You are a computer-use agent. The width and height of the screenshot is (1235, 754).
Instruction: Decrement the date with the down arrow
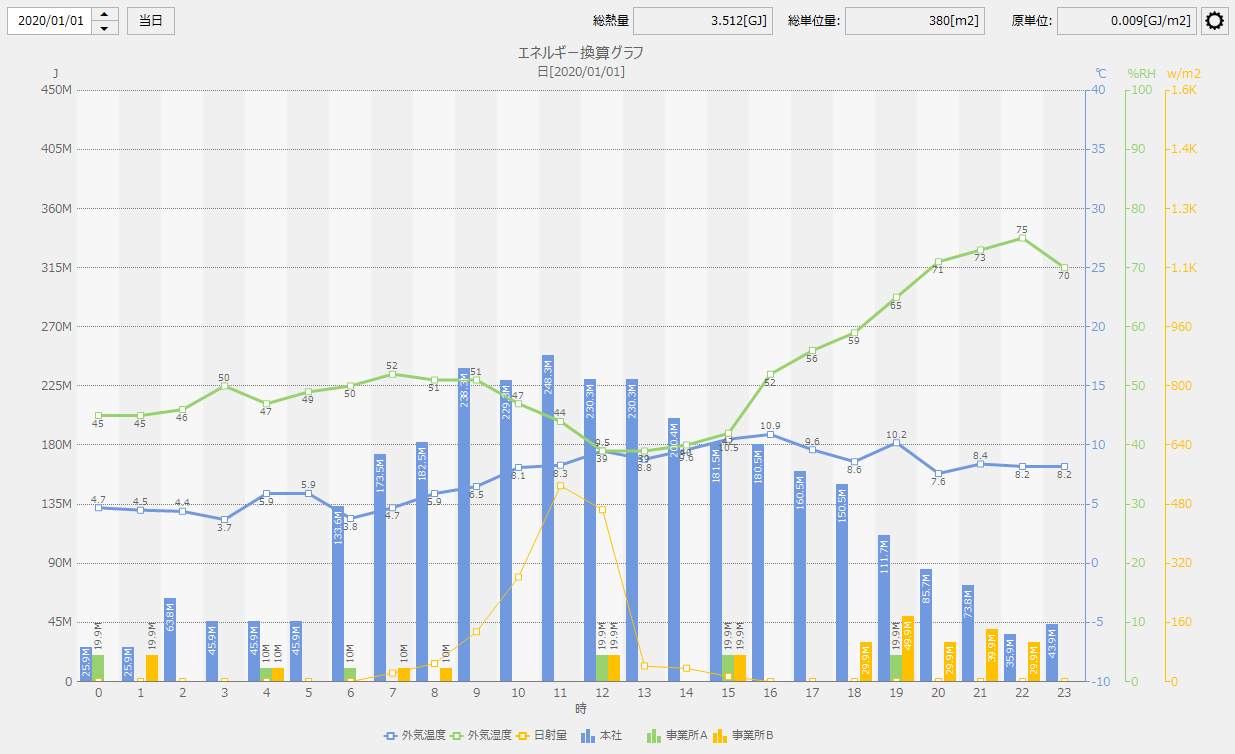(x=105, y=27)
